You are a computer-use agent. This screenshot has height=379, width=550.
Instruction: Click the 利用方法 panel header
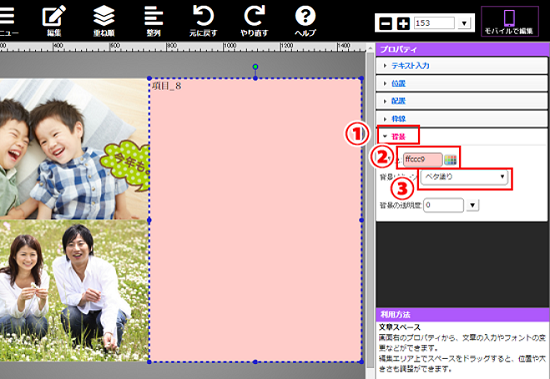tap(462, 314)
